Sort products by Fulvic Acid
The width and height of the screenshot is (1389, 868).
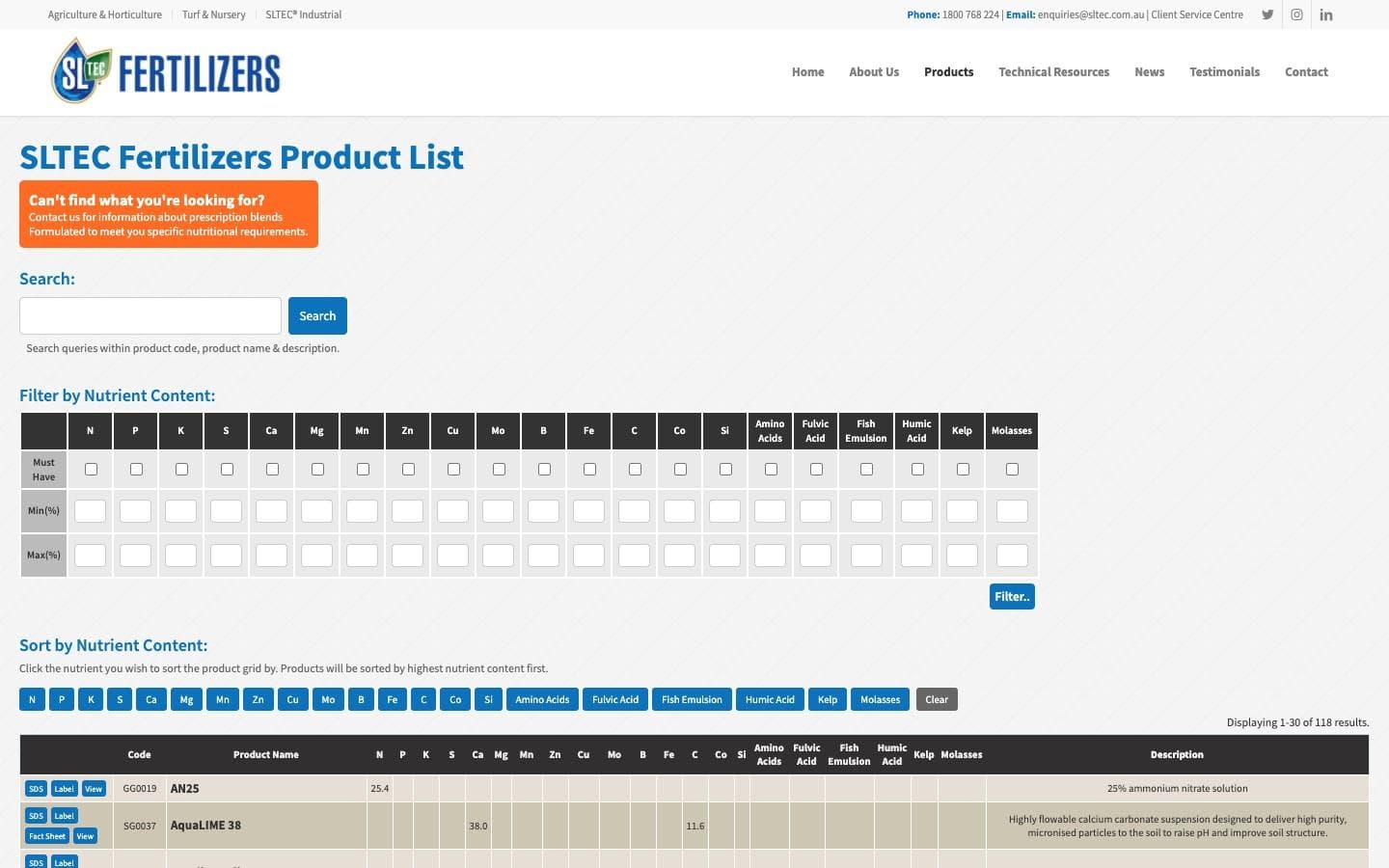(615, 699)
